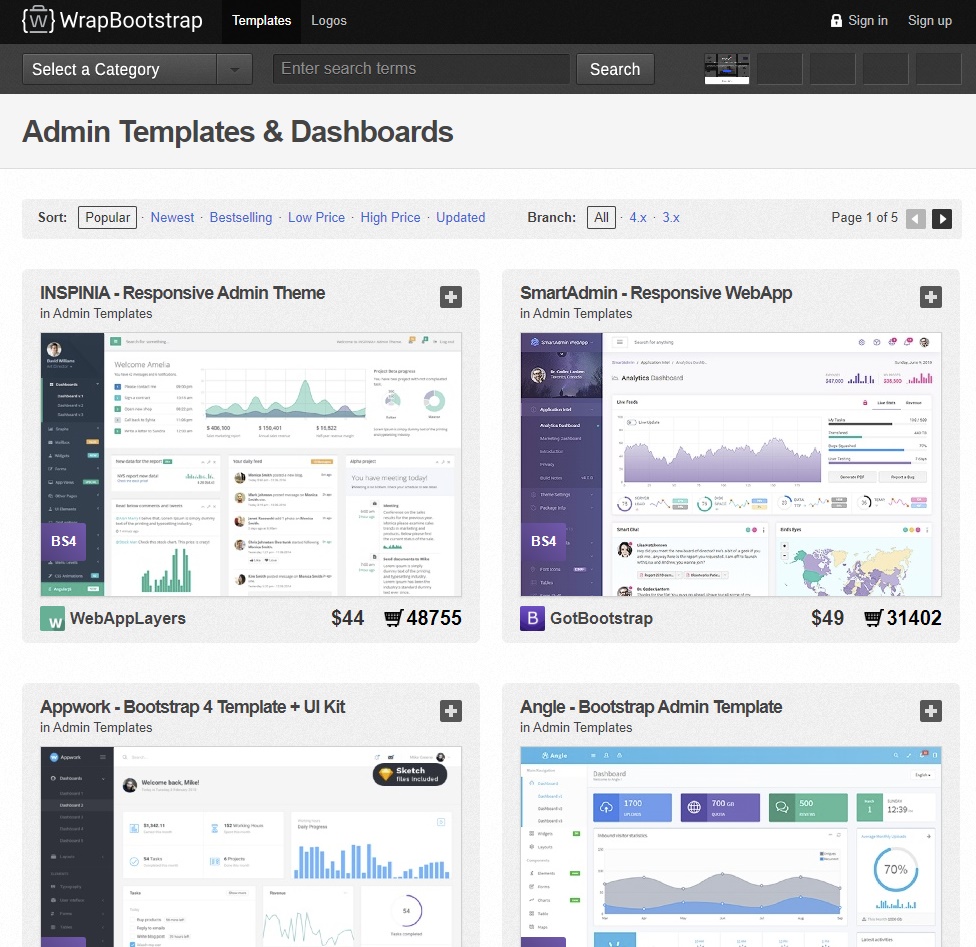Open WebAppLayers seller avatar icon
Image resolution: width=976 pixels, height=947 pixels.
click(x=53, y=618)
